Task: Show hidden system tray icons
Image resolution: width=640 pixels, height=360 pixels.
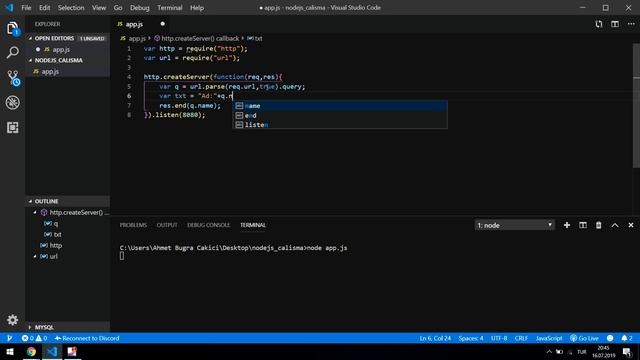Action: click(x=549, y=351)
